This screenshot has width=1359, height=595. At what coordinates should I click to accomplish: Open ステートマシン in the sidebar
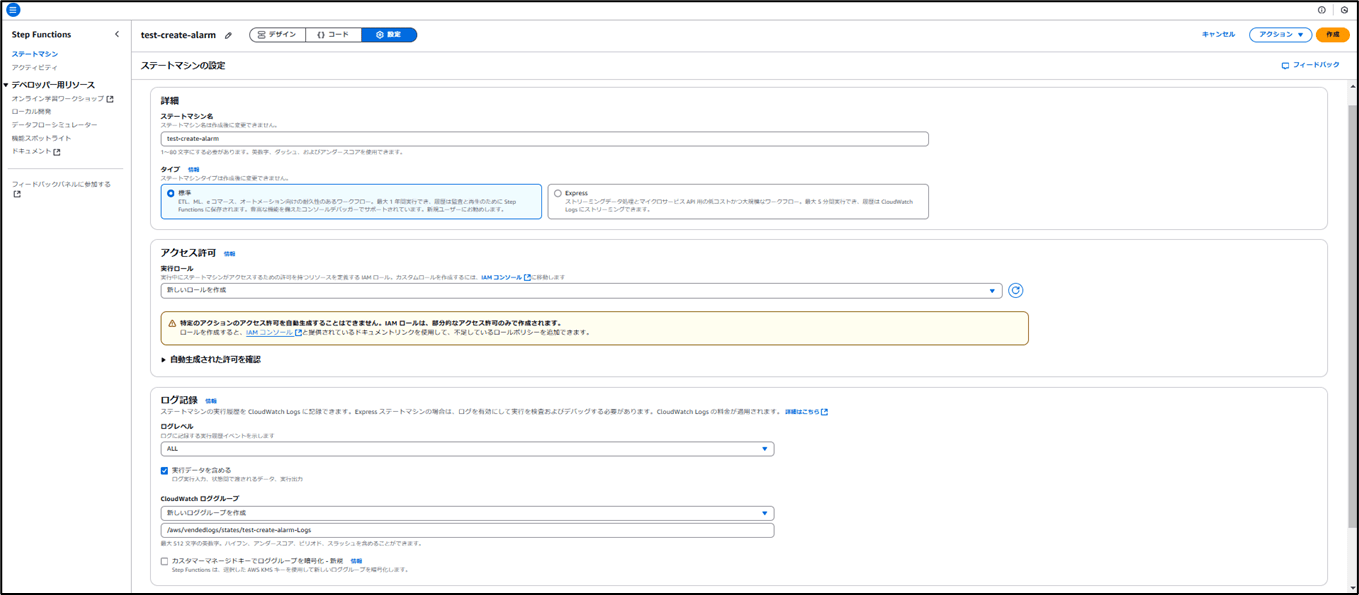click(35, 54)
